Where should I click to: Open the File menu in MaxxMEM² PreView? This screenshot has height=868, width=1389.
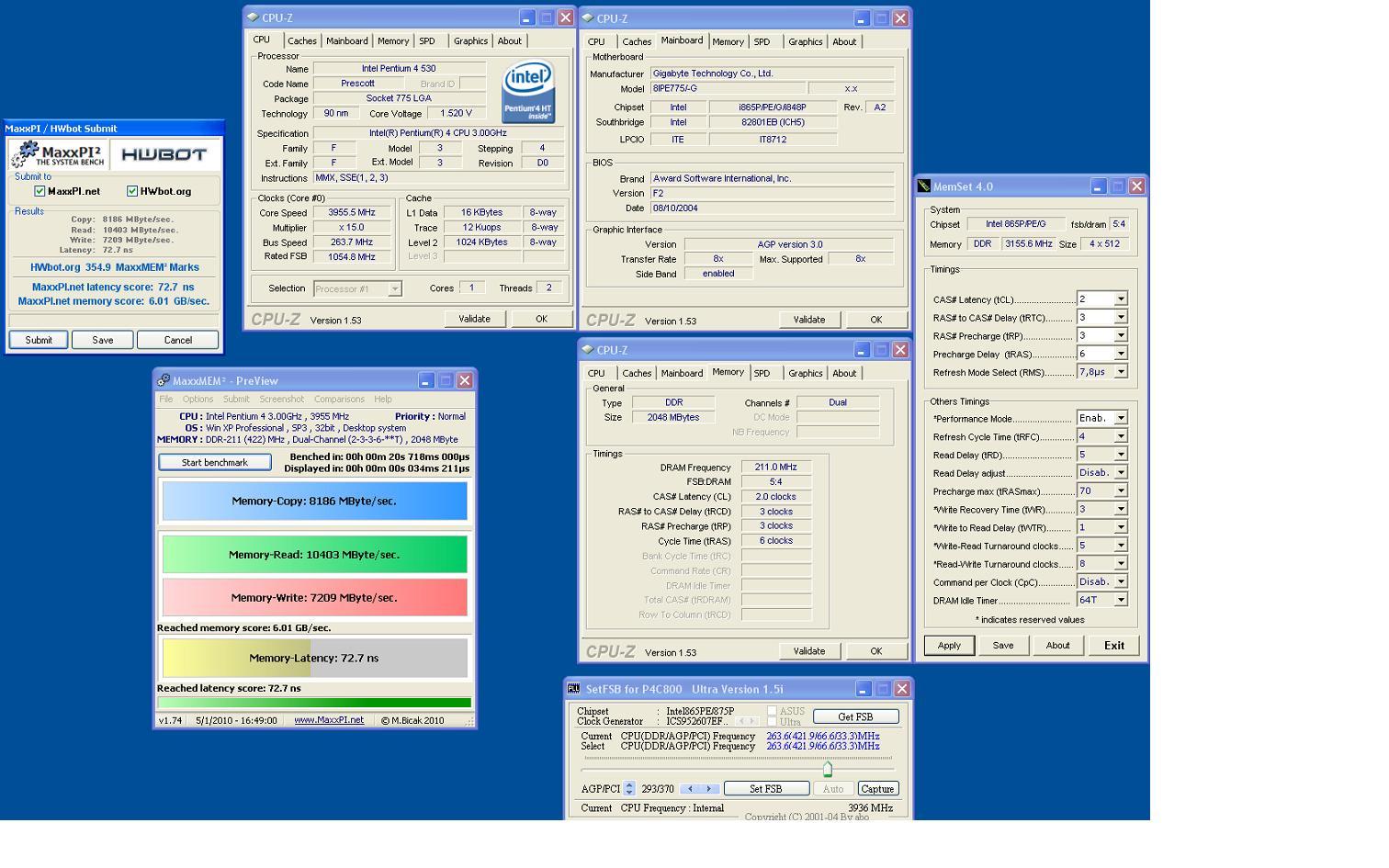point(165,400)
